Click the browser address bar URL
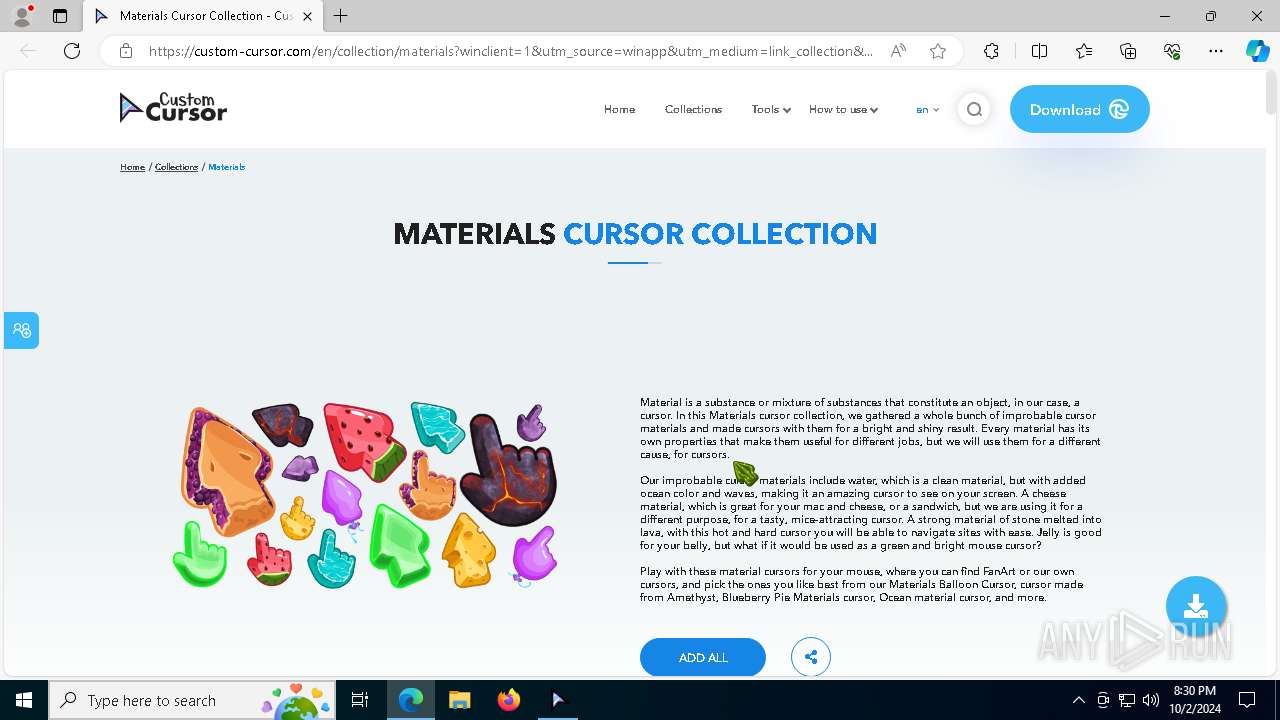This screenshot has width=1280, height=720. click(510, 51)
